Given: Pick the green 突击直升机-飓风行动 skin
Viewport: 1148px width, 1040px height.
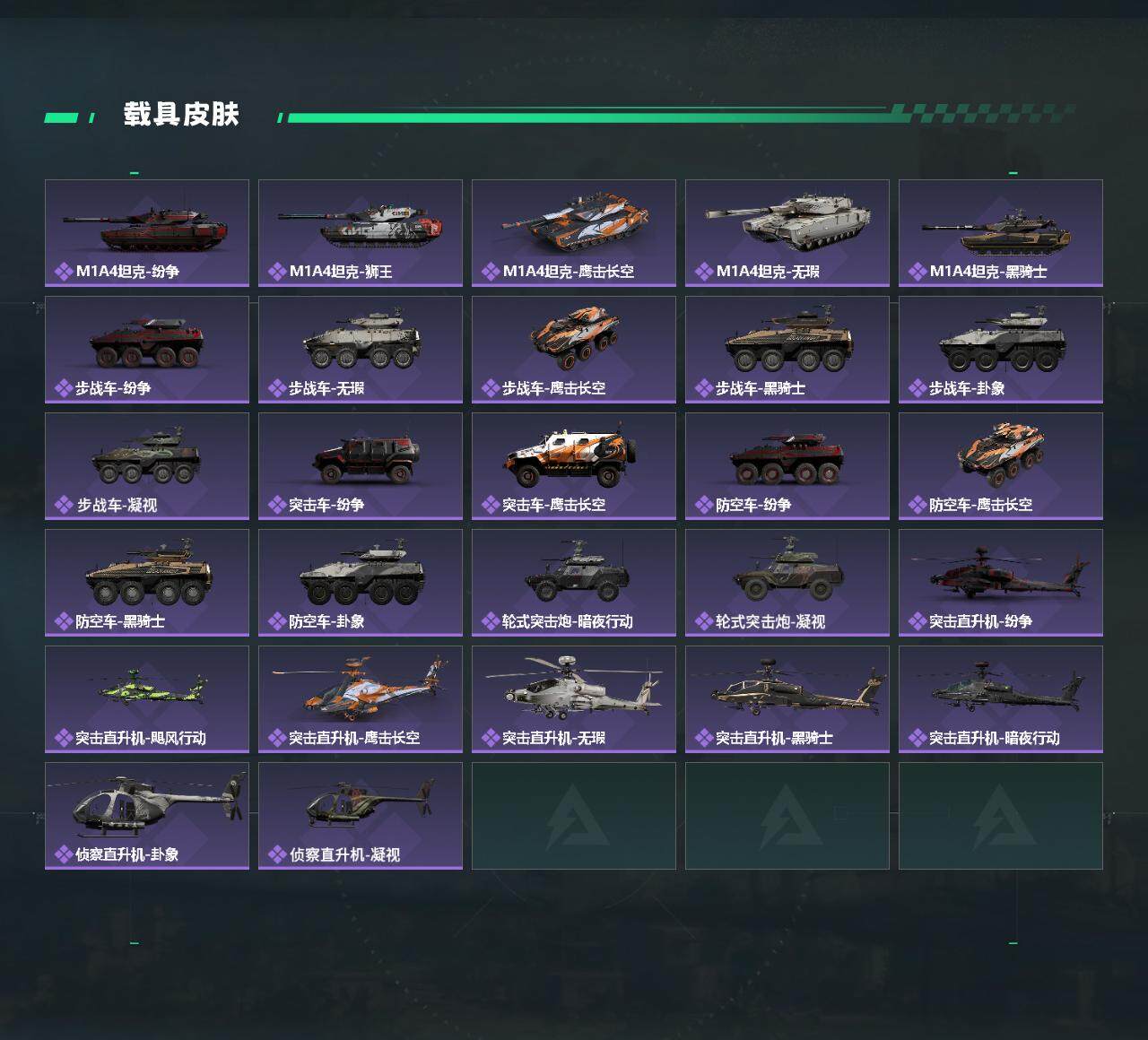Looking at the screenshot, I should tap(147, 699).
